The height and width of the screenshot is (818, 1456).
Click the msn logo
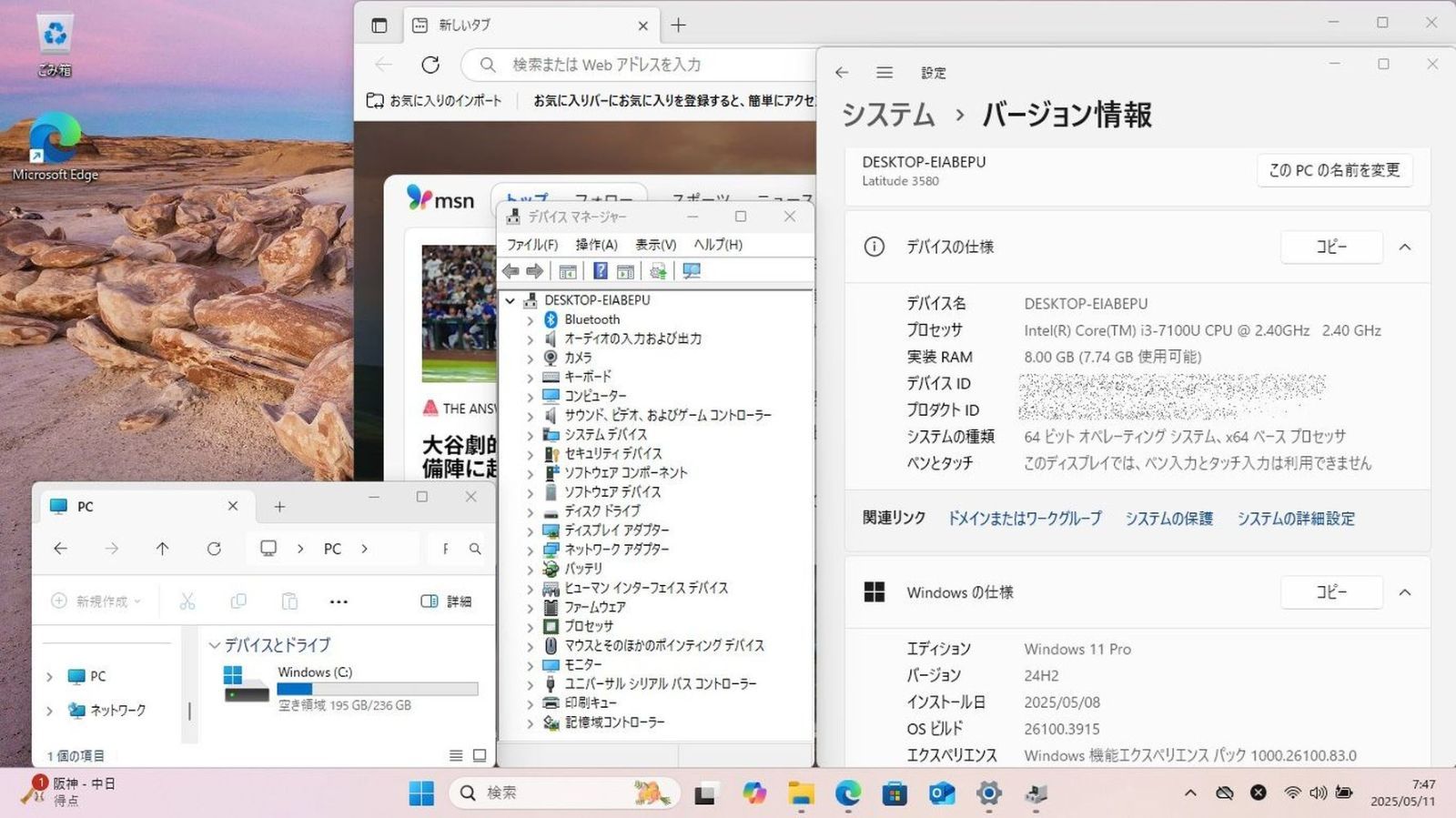[x=440, y=198]
